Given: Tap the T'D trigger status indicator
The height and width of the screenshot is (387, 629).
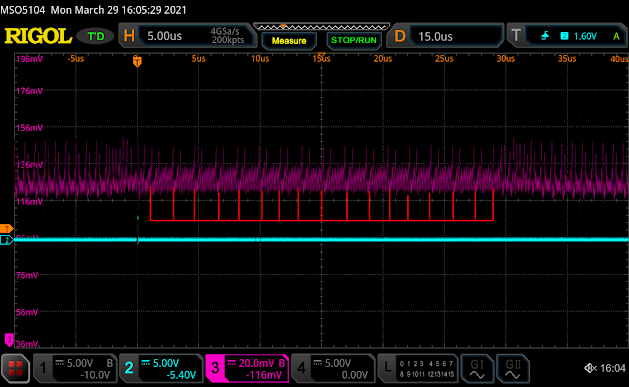Looking at the screenshot, I should 95,36.
